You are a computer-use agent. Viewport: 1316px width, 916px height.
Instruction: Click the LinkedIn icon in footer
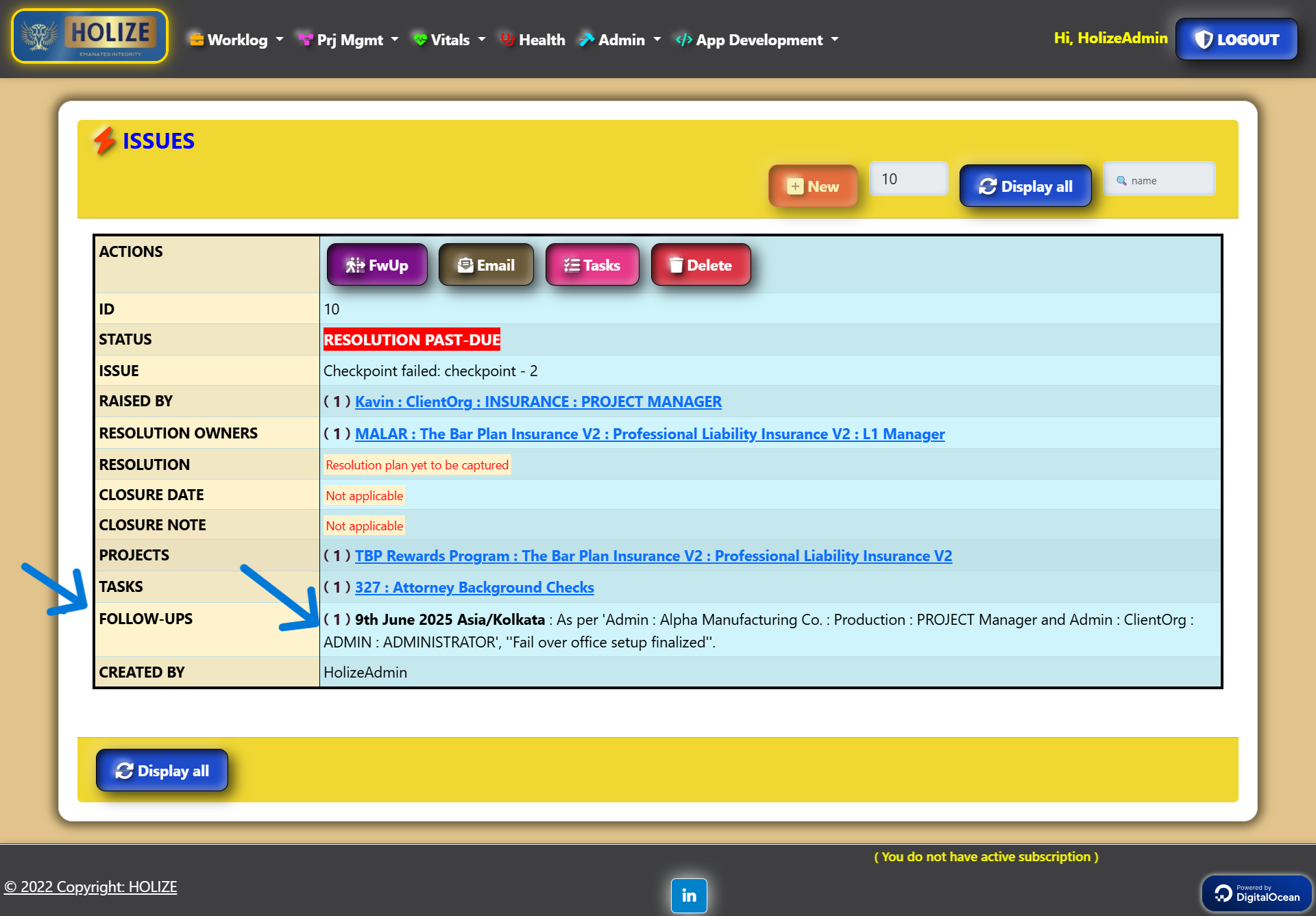[689, 895]
